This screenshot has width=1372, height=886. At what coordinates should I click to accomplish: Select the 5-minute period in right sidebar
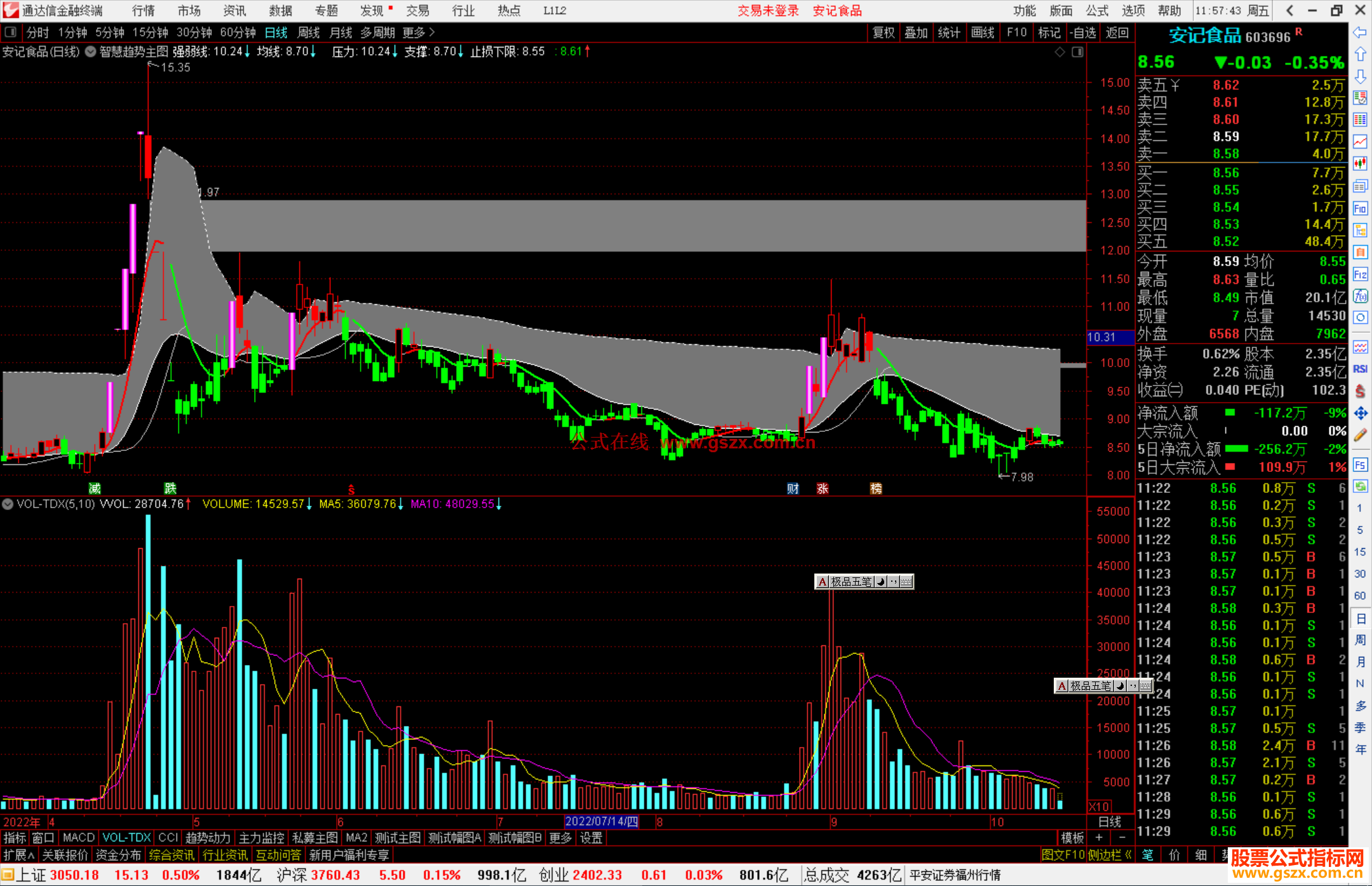click(x=1359, y=530)
